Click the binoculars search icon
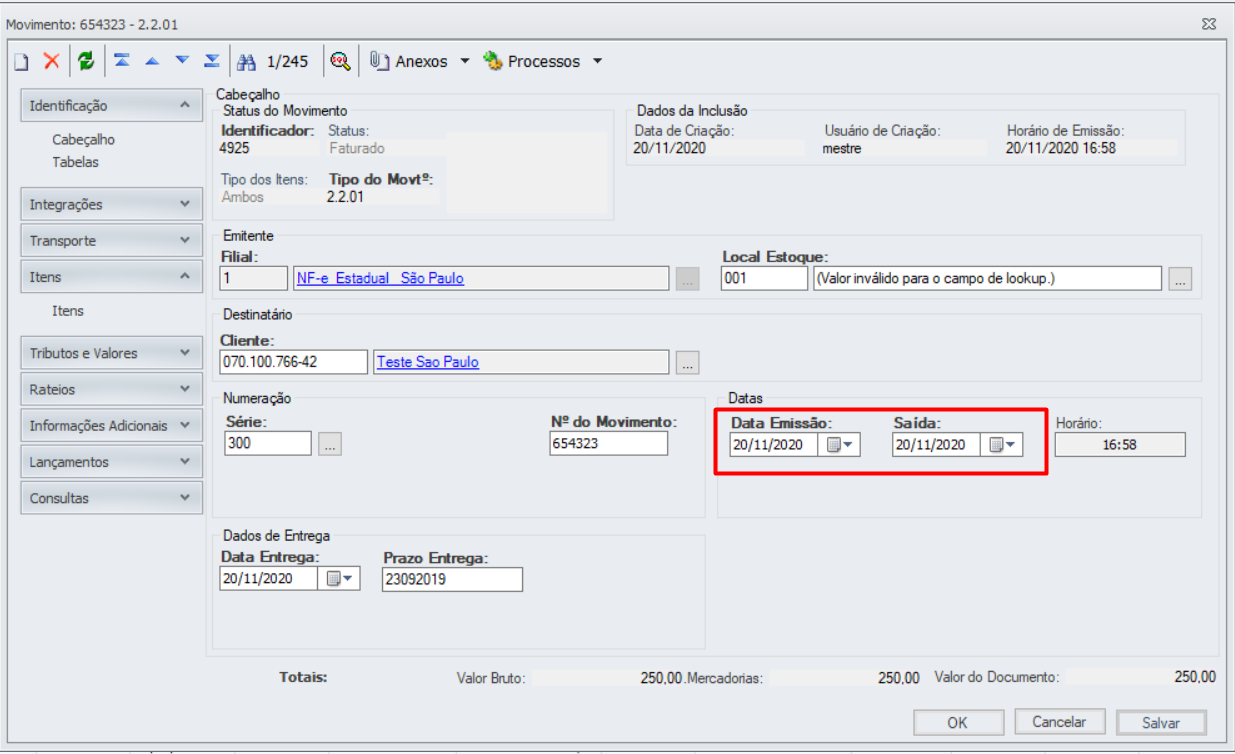 (x=248, y=62)
